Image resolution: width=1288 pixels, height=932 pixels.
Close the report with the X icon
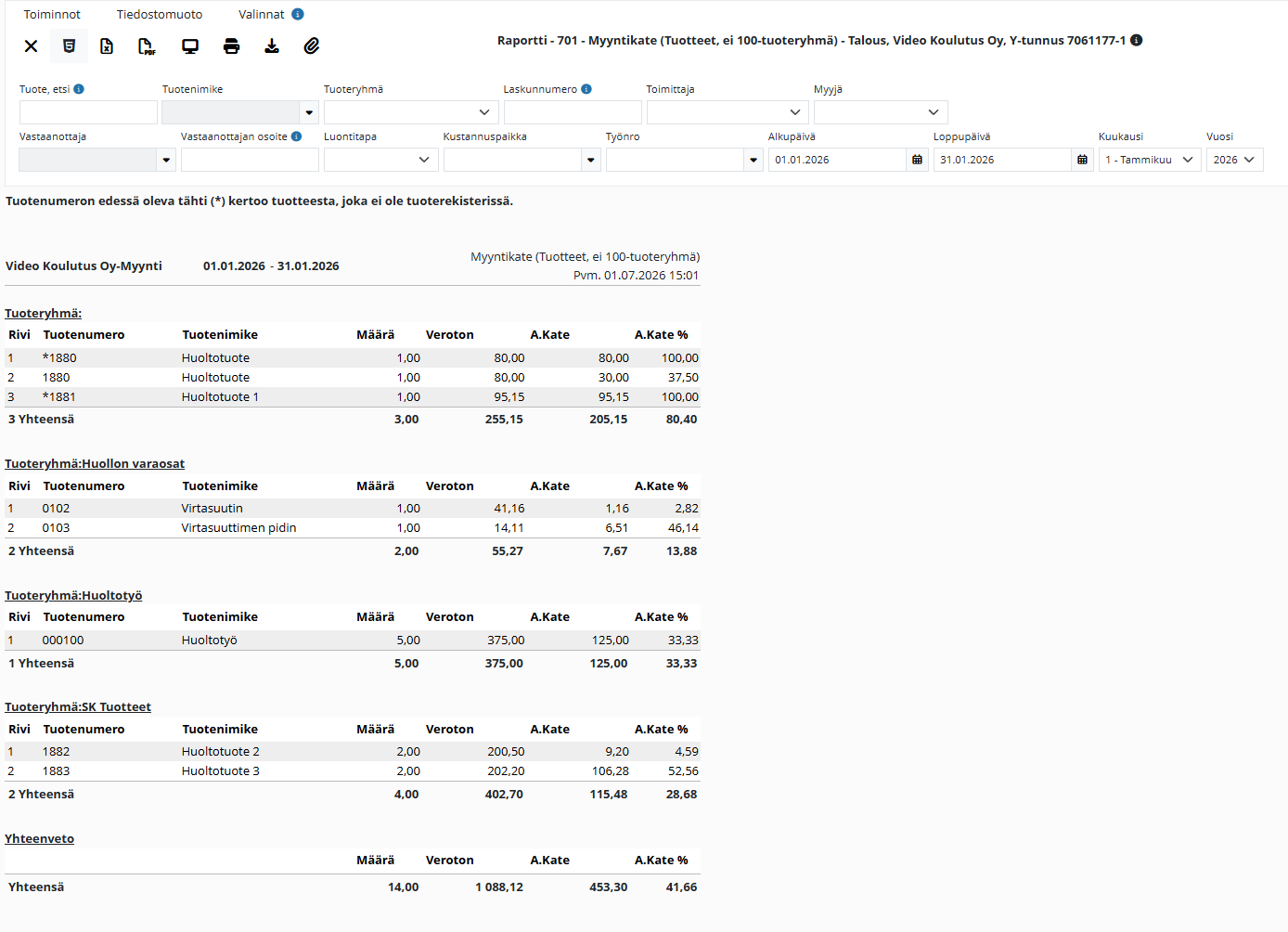(x=31, y=45)
